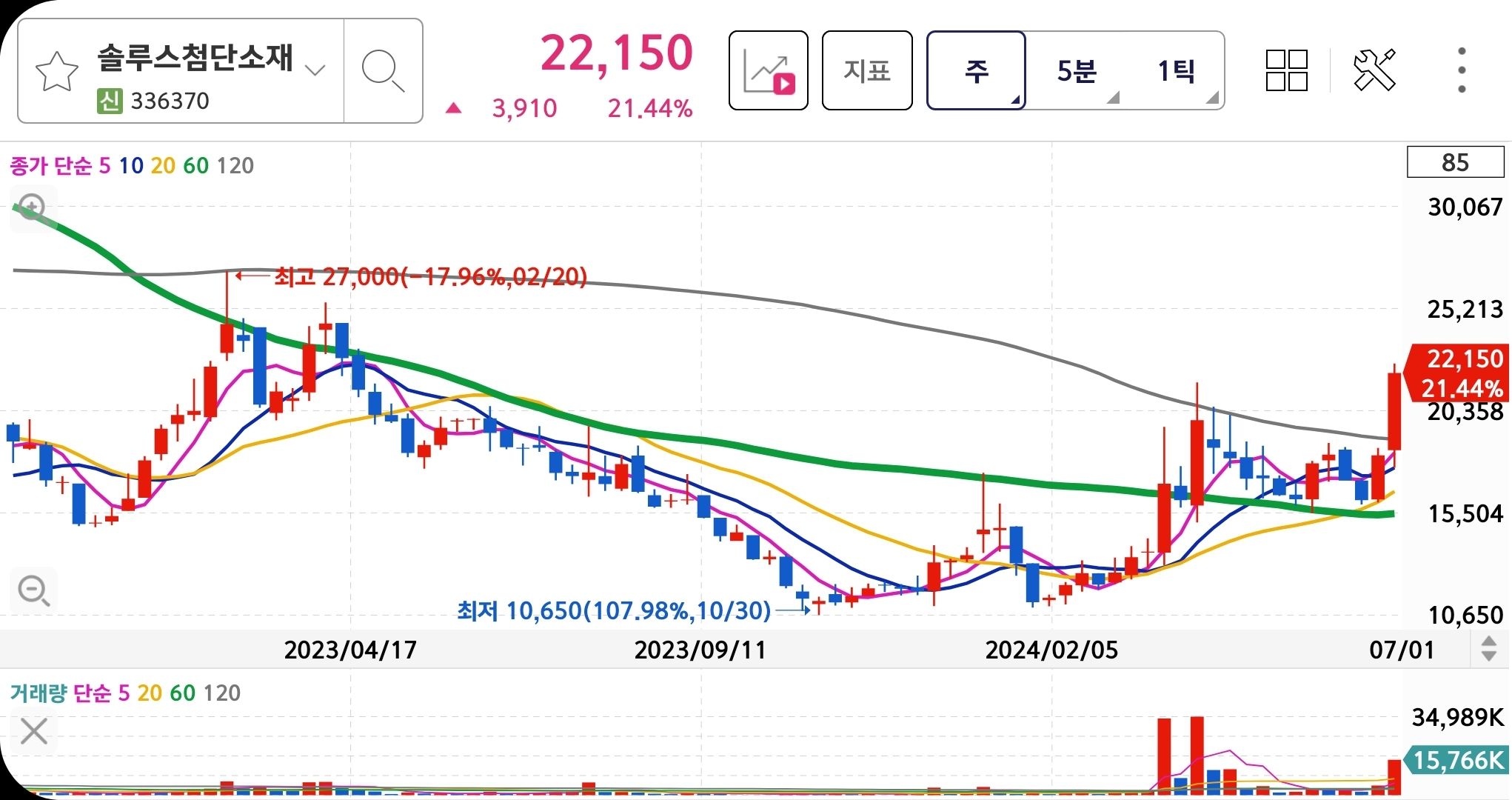Open chart tools wrench icon
The image size is (1512, 800).
[1374, 70]
